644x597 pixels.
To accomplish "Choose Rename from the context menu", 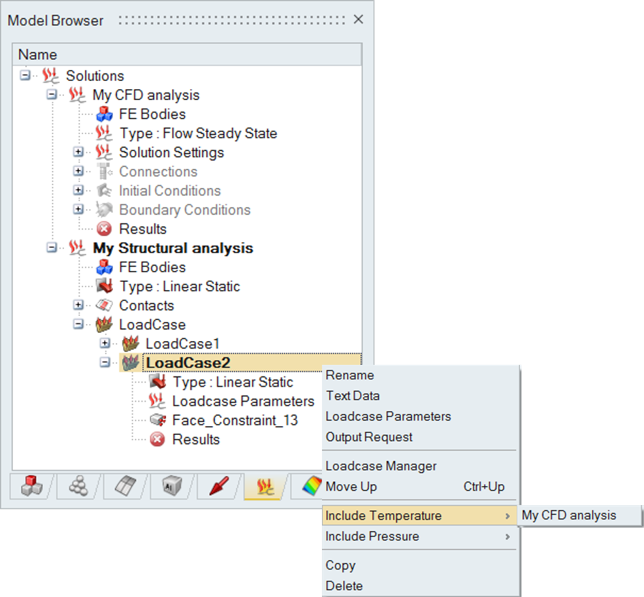I will (421, 375).
